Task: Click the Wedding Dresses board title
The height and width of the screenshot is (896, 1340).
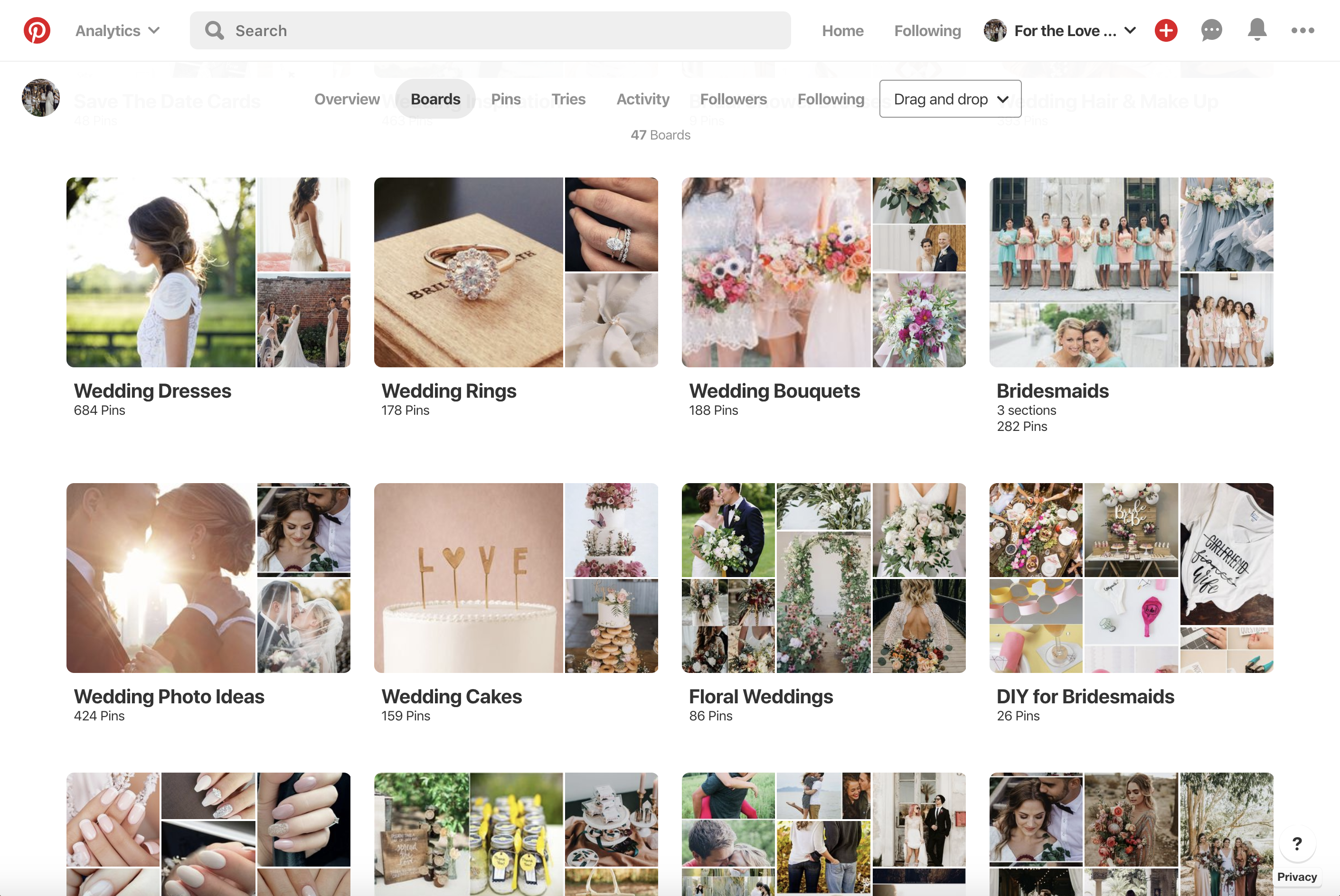Action: [152, 391]
